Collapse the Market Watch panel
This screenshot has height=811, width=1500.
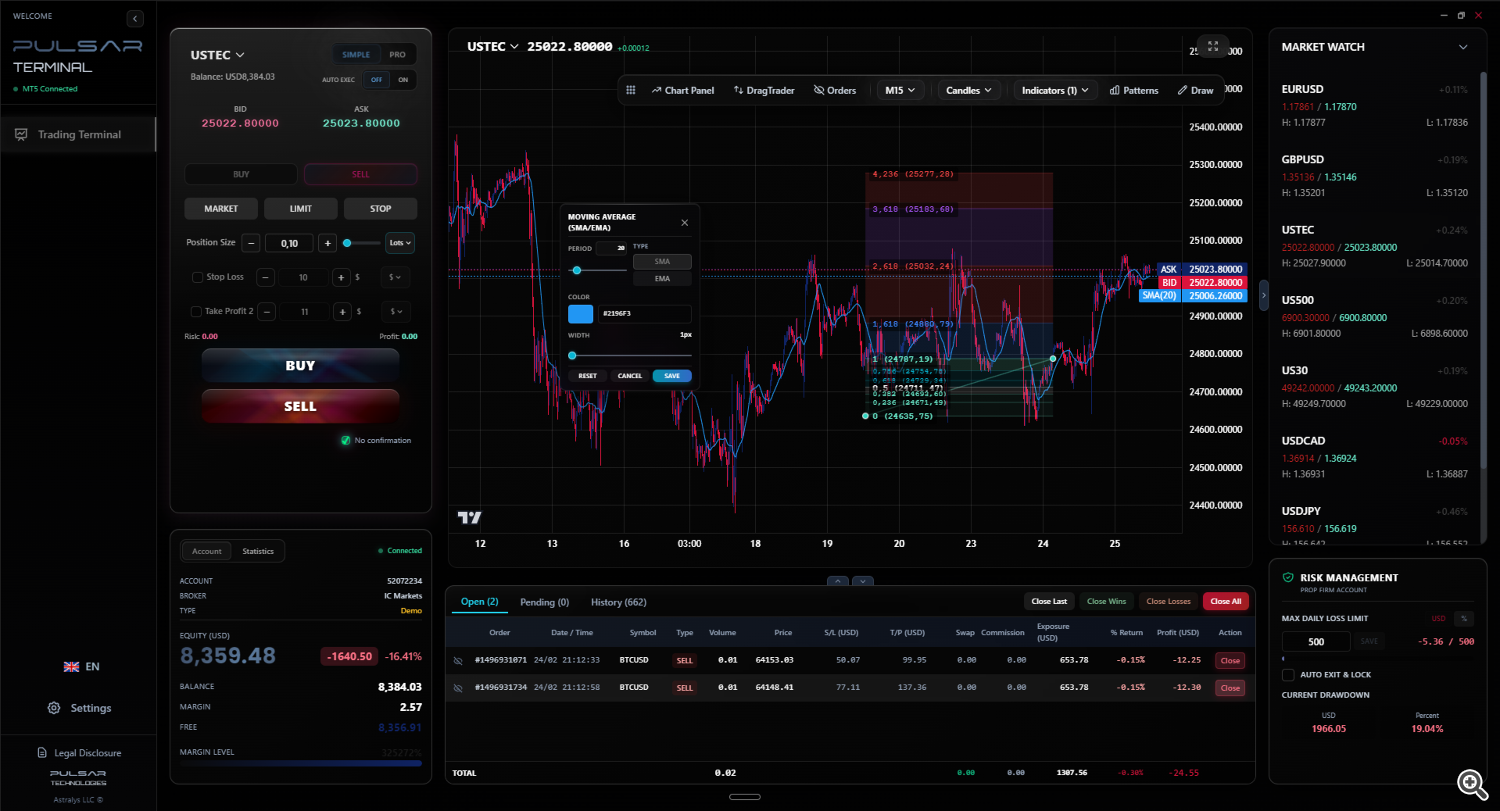tap(1463, 47)
